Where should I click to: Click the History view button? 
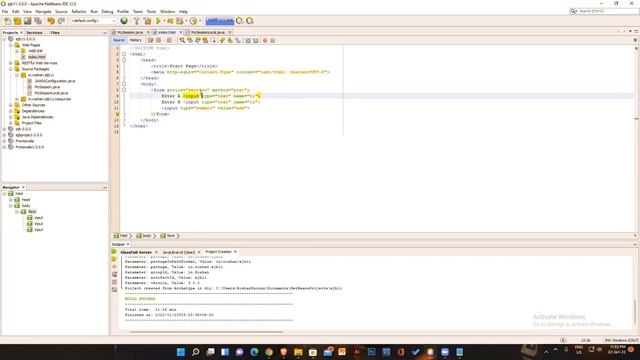tap(136, 40)
